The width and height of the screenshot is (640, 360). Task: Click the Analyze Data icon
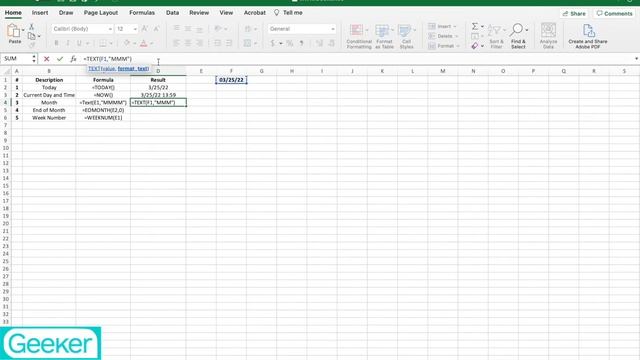(x=548, y=36)
